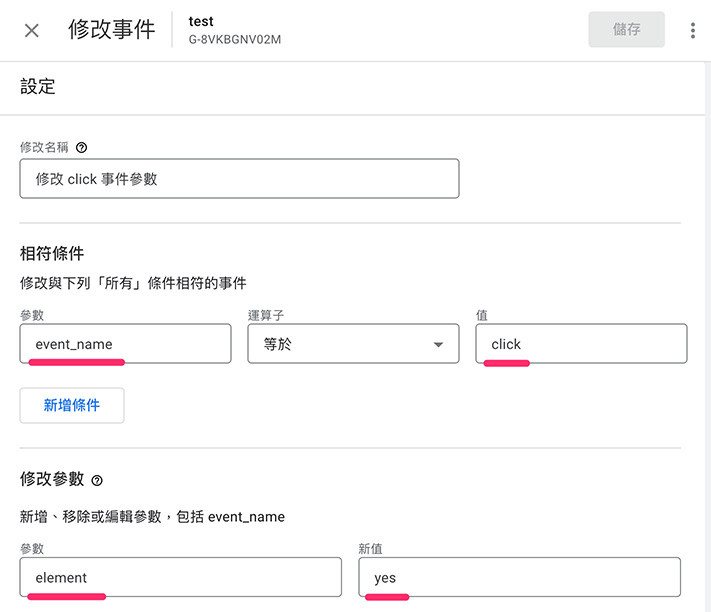Image resolution: width=711 pixels, height=612 pixels.
Task: Close the 修改事件 panel
Action: 32,30
